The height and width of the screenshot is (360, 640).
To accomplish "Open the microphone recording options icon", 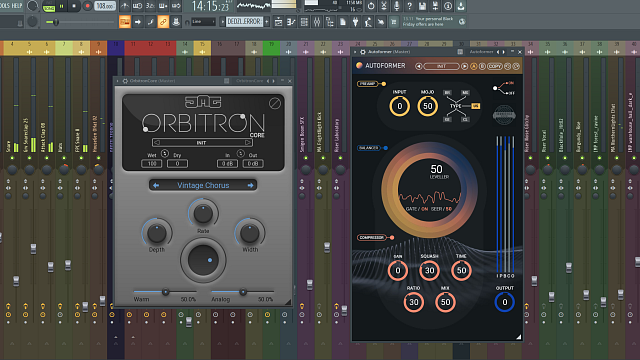I will pos(396,6).
